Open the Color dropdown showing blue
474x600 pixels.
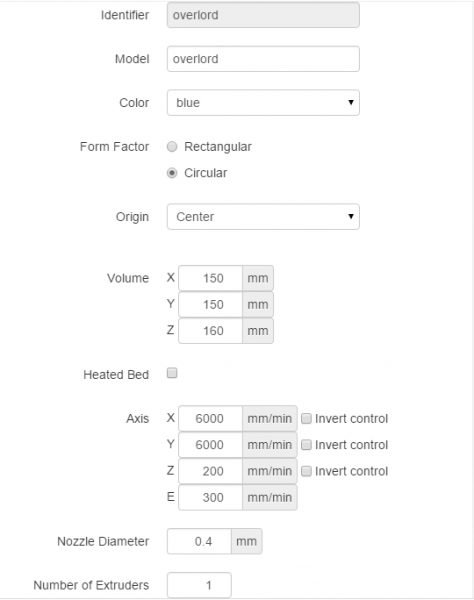[263, 103]
